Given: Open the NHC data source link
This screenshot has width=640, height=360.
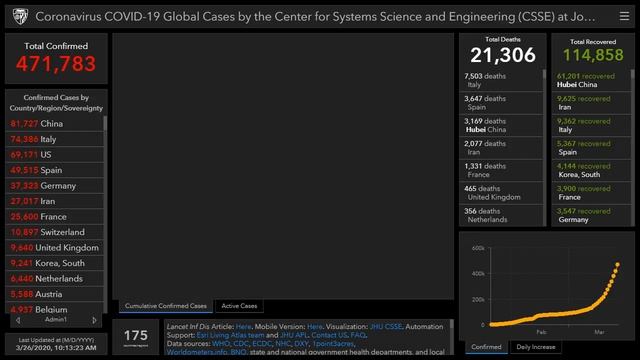Looking at the screenshot, I should click(x=283, y=344).
